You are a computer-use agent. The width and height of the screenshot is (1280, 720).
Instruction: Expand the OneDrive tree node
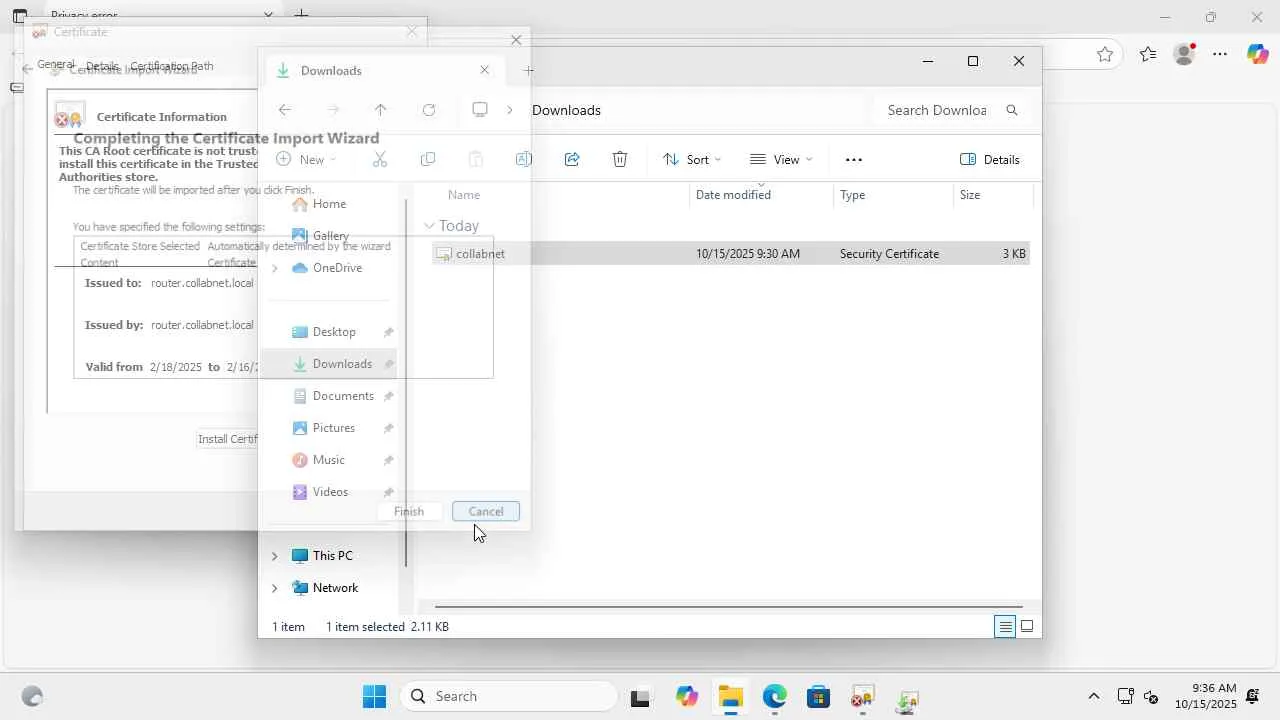pos(275,268)
